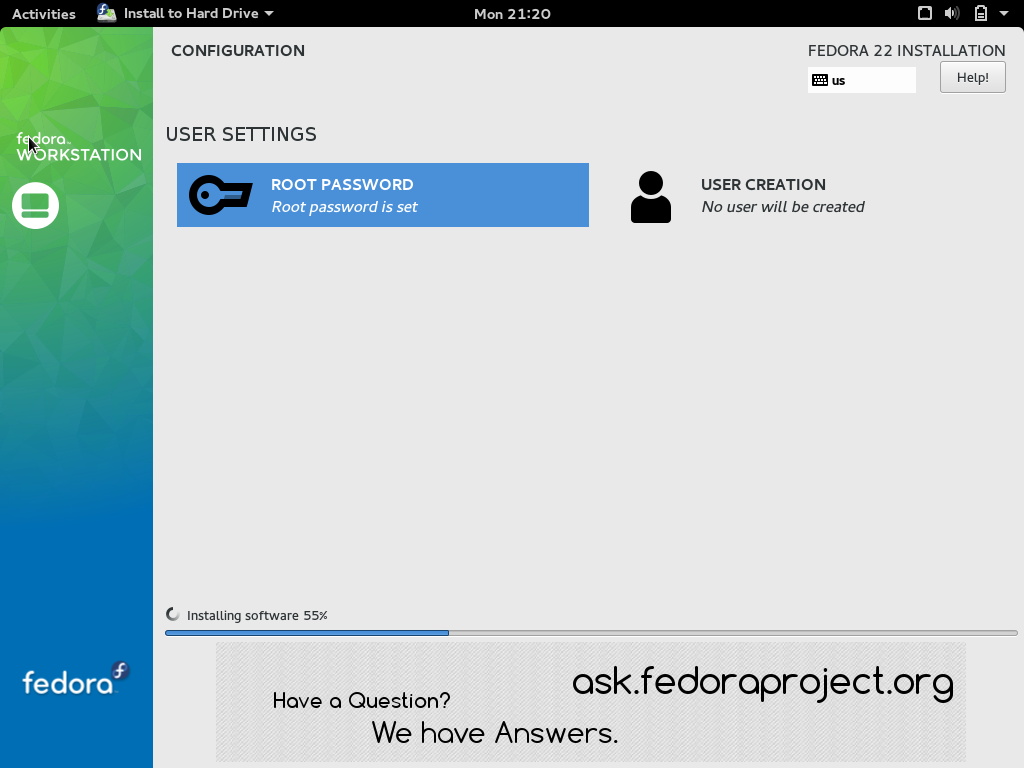Click the 'Root password is set' status text
Viewport: 1024px width, 768px height.
(x=344, y=207)
